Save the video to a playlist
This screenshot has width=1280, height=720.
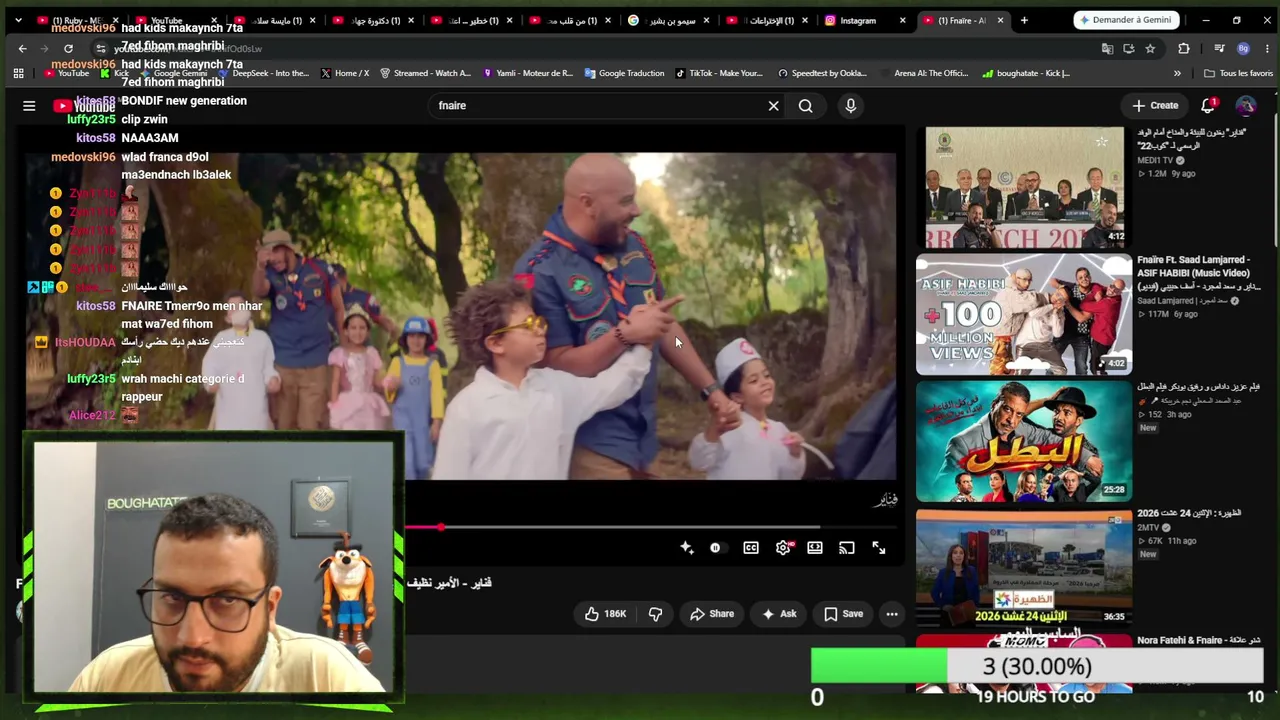(x=843, y=614)
